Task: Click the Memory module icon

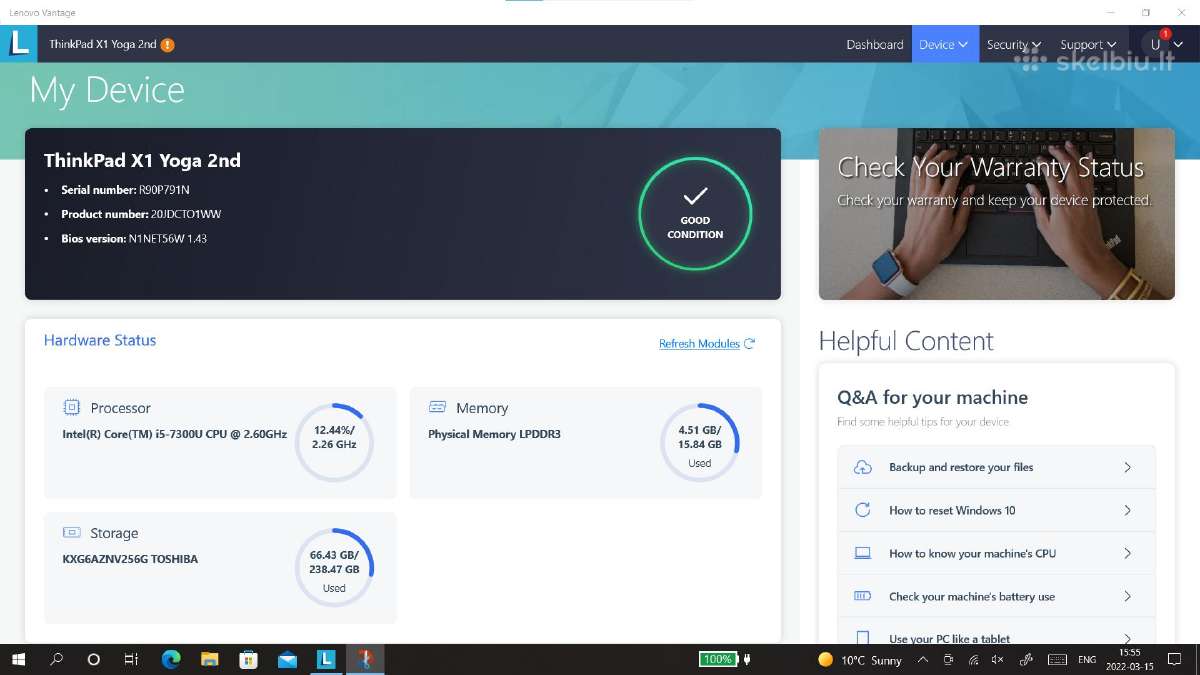Action: pyautogui.click(x=437, y=407)
